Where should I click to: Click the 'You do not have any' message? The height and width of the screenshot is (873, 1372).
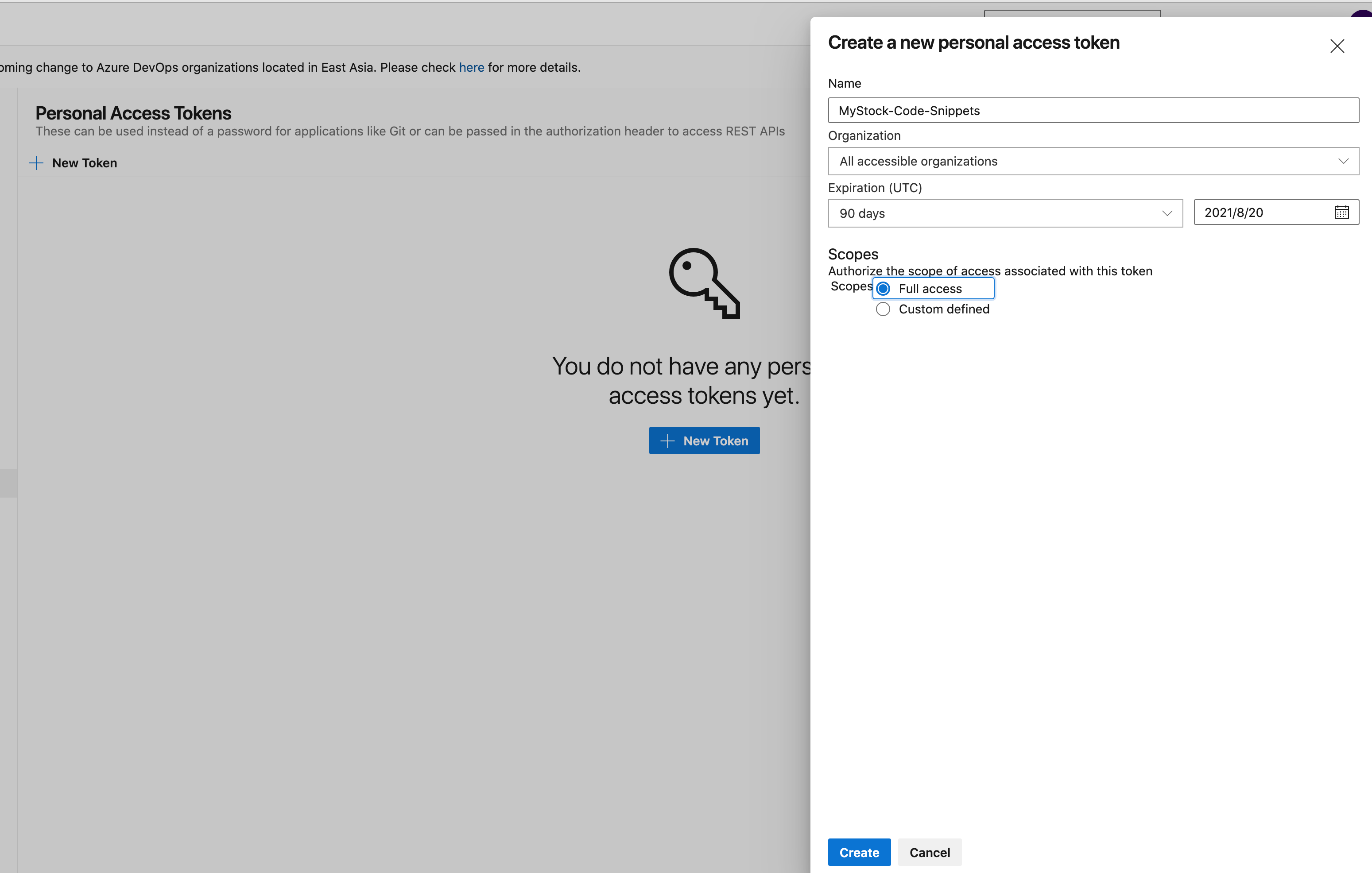click(x=682, y=381)
